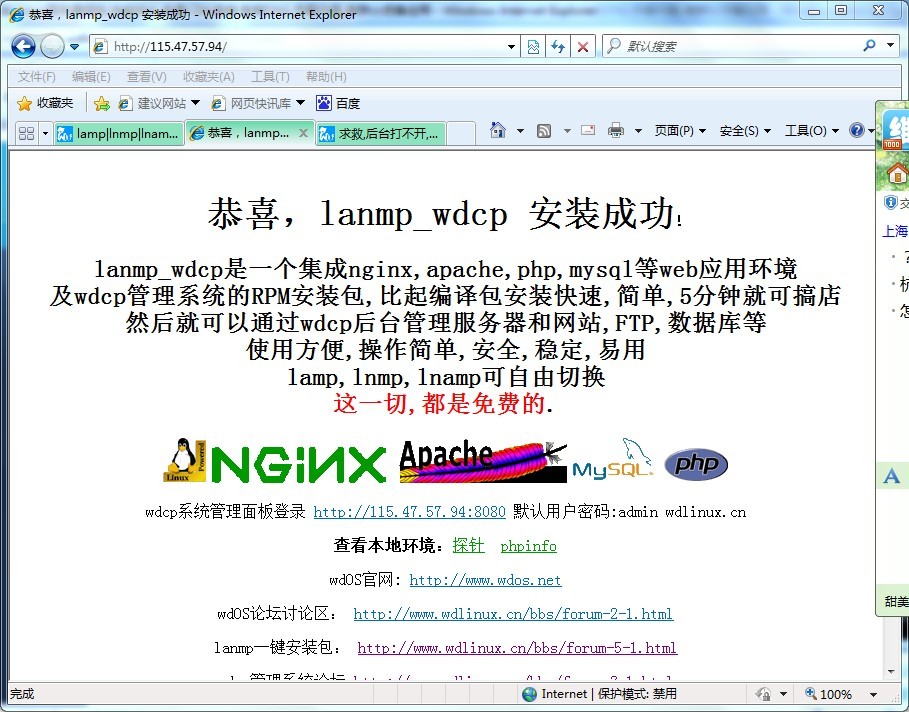Click the address bar showing 115.47.57.94
The width and height of the screenshot is (909, 712).
click(304, 46)
